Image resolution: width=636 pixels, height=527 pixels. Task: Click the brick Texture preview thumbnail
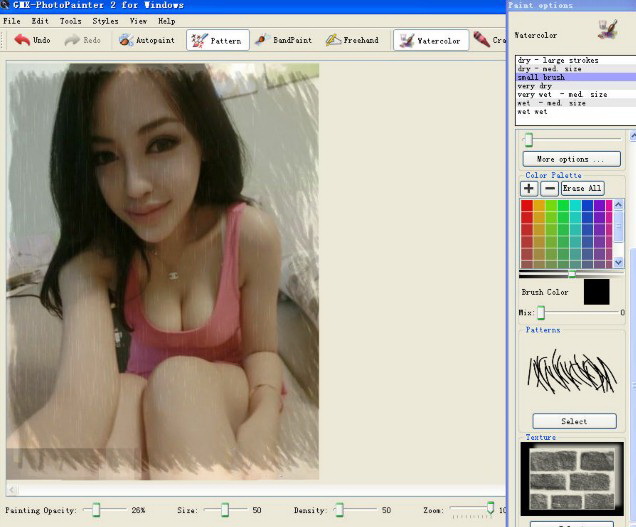click(x=572, y=479)
